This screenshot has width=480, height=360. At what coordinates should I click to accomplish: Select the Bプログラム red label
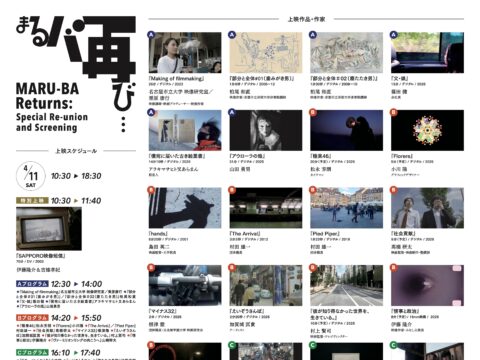(x=32, y=318)
